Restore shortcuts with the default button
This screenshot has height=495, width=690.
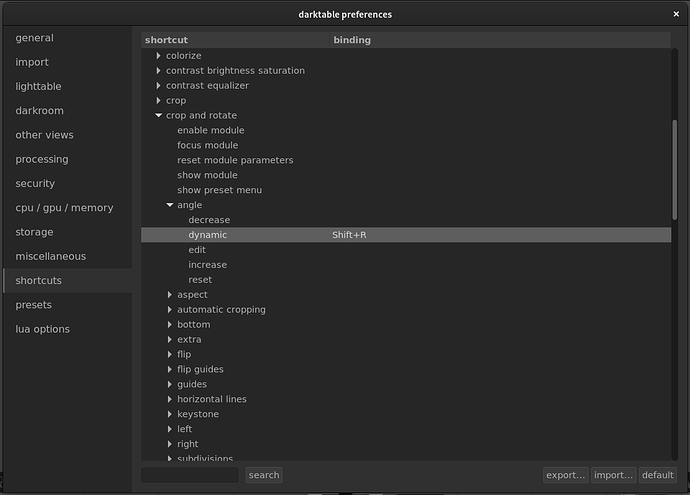[657, 475]
